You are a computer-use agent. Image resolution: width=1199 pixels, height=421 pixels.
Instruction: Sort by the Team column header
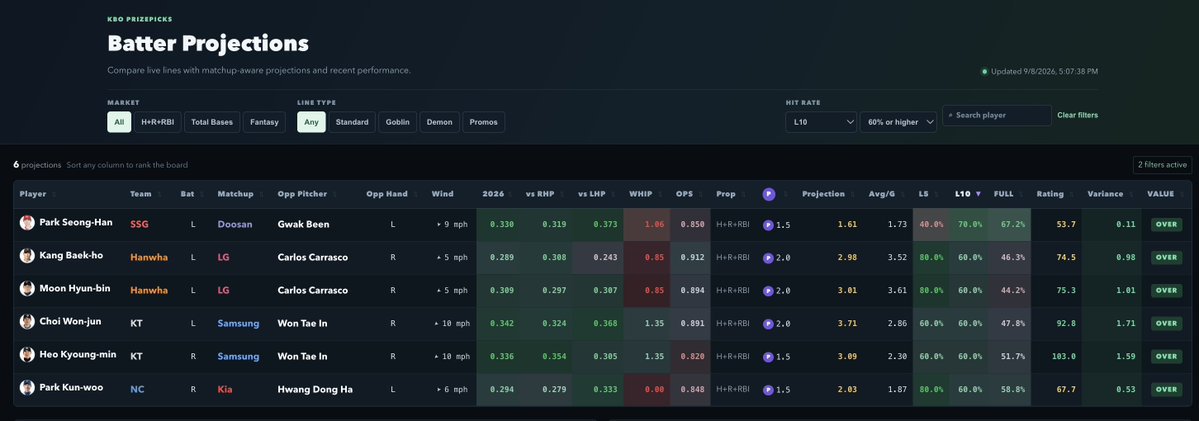pos(145,194)
